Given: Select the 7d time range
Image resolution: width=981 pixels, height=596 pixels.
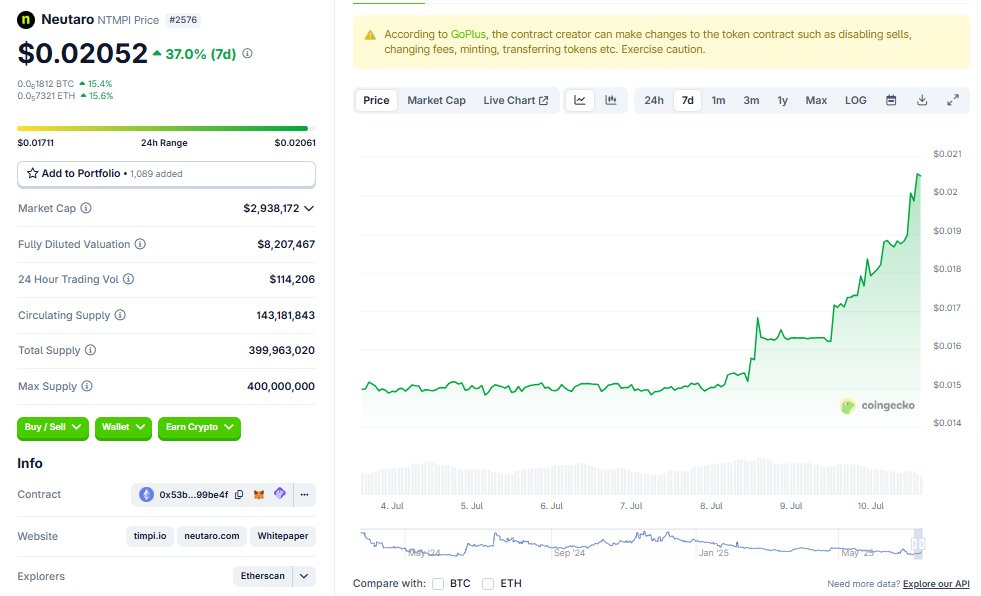Looking at the screenshot, I should 688,100.
